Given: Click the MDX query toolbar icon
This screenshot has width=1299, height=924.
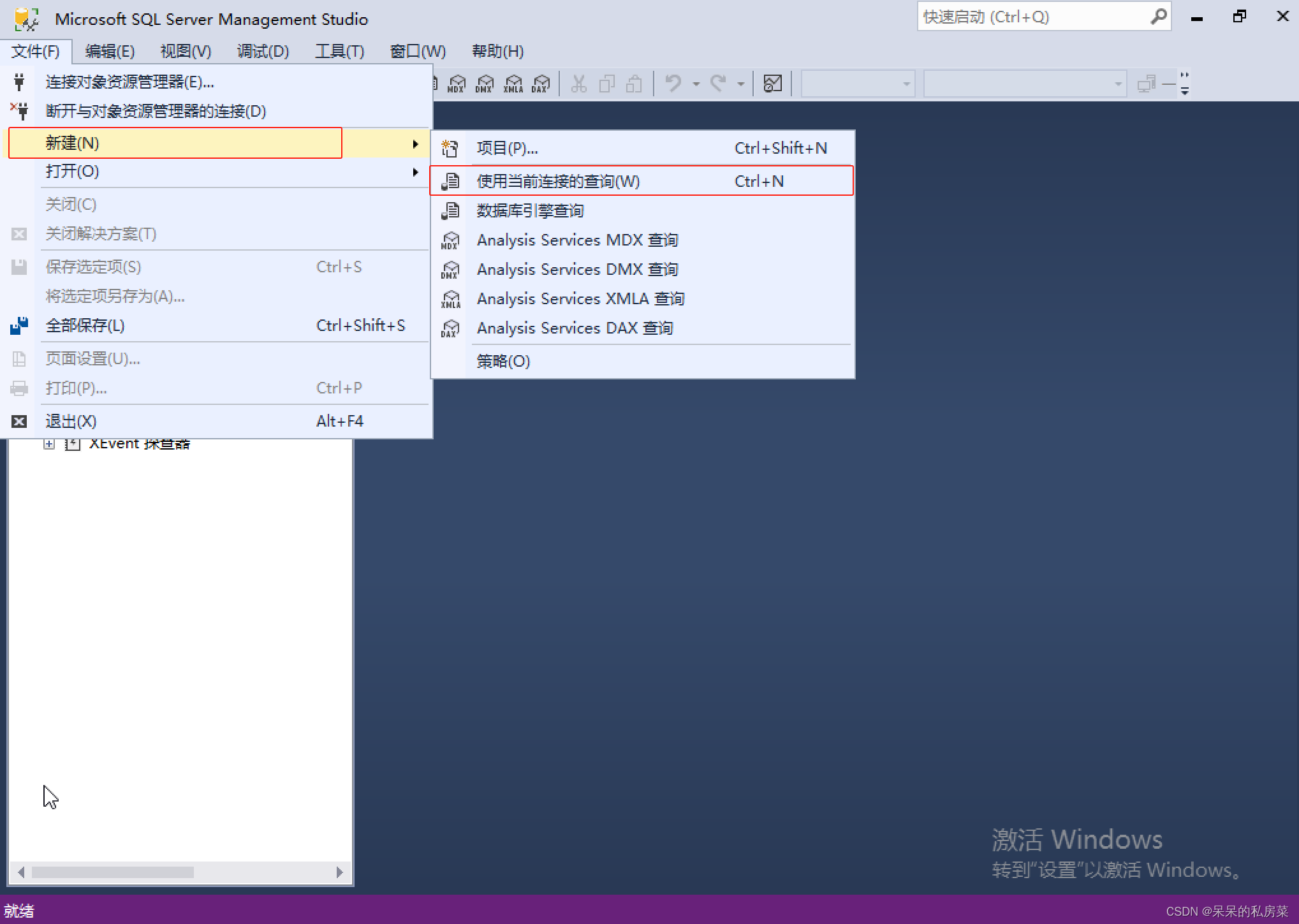Looking at the screenshot, I should tap(457, 84).
